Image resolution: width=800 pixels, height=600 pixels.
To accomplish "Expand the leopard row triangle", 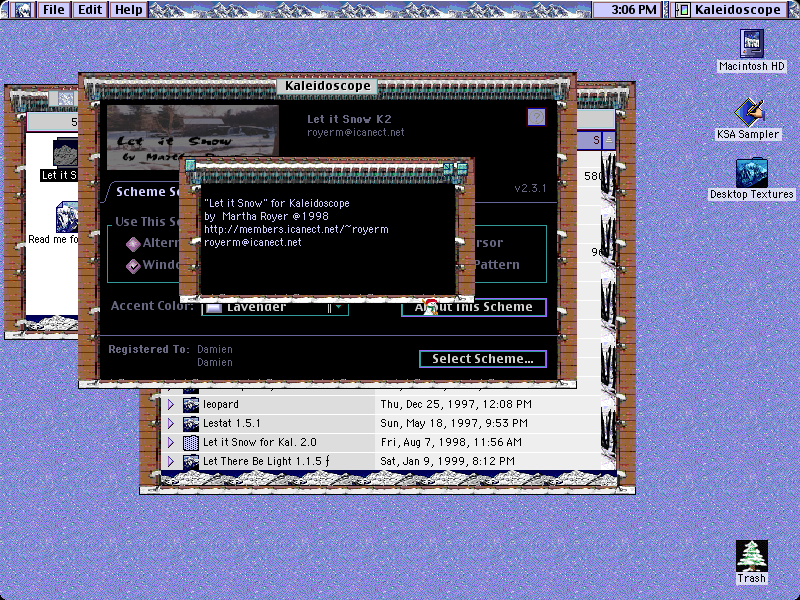I will tap(171, 405).
